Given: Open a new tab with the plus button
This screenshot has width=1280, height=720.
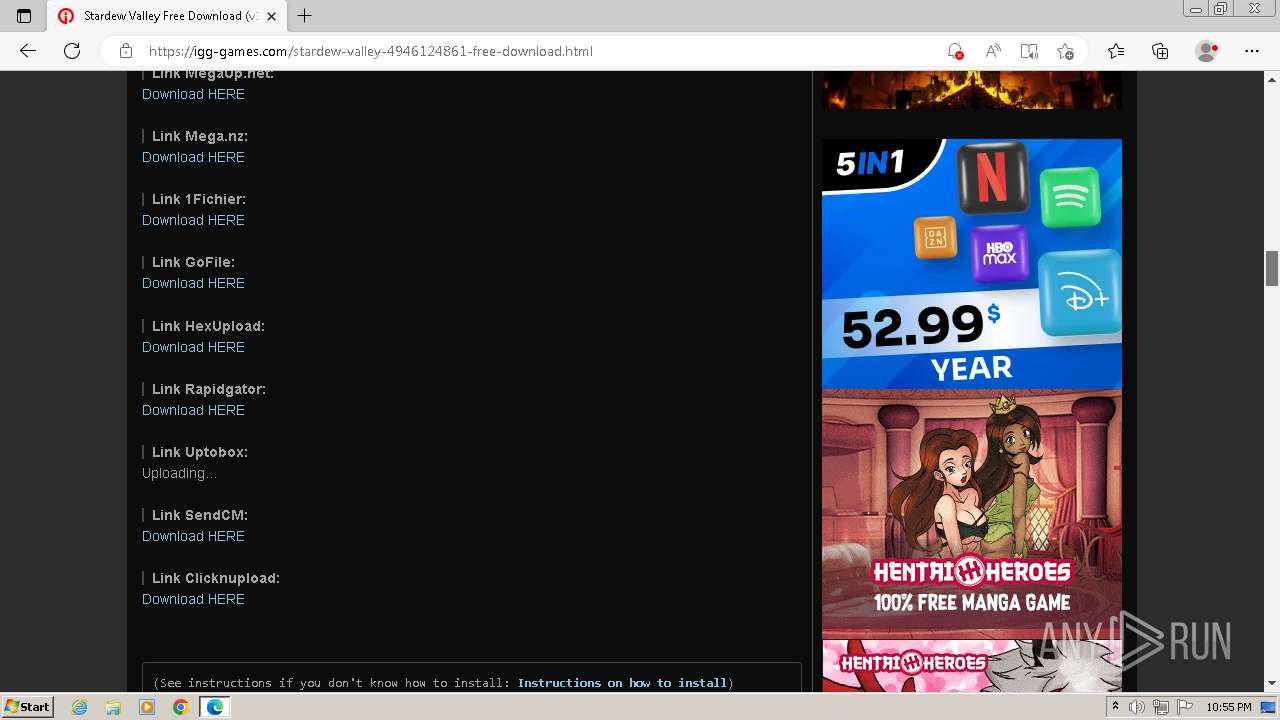Looking at the screenshot, I should click(305, 16).
